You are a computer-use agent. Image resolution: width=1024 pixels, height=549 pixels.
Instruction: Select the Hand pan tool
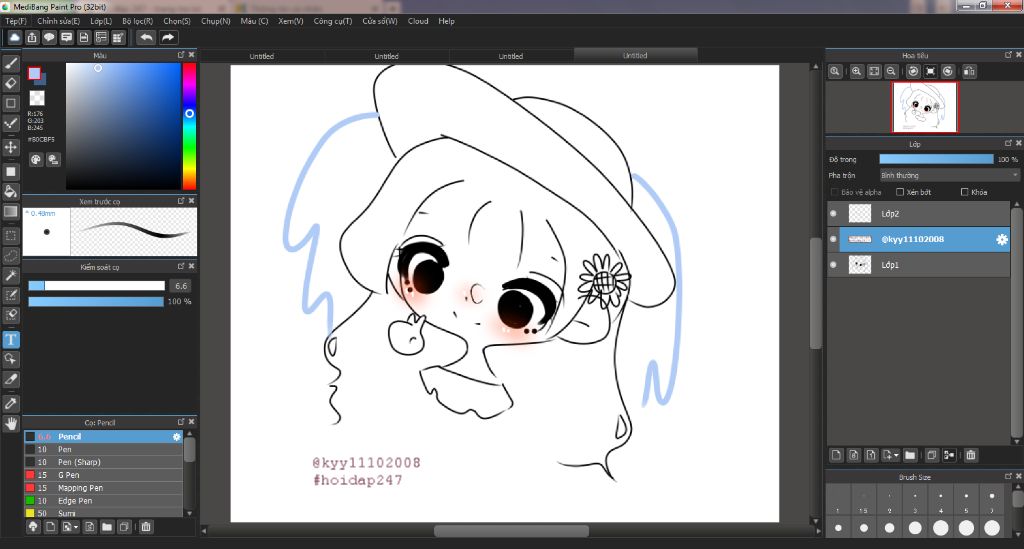11,424
